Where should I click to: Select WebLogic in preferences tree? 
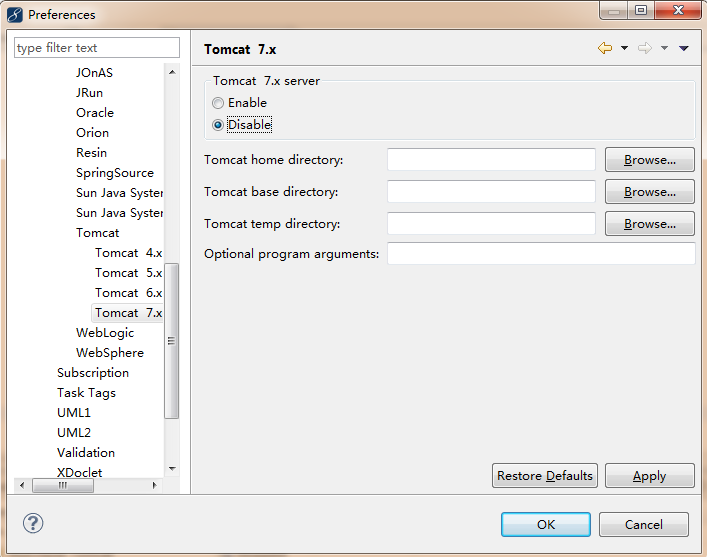pos(105,333)
